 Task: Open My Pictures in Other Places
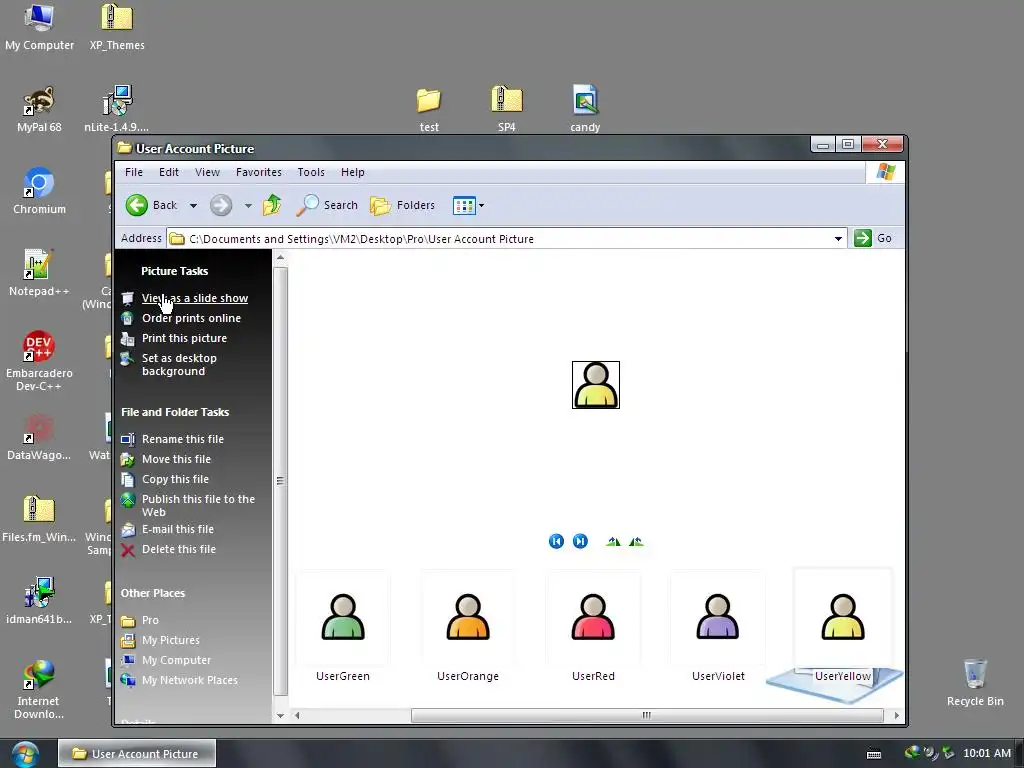coord(170,641)
